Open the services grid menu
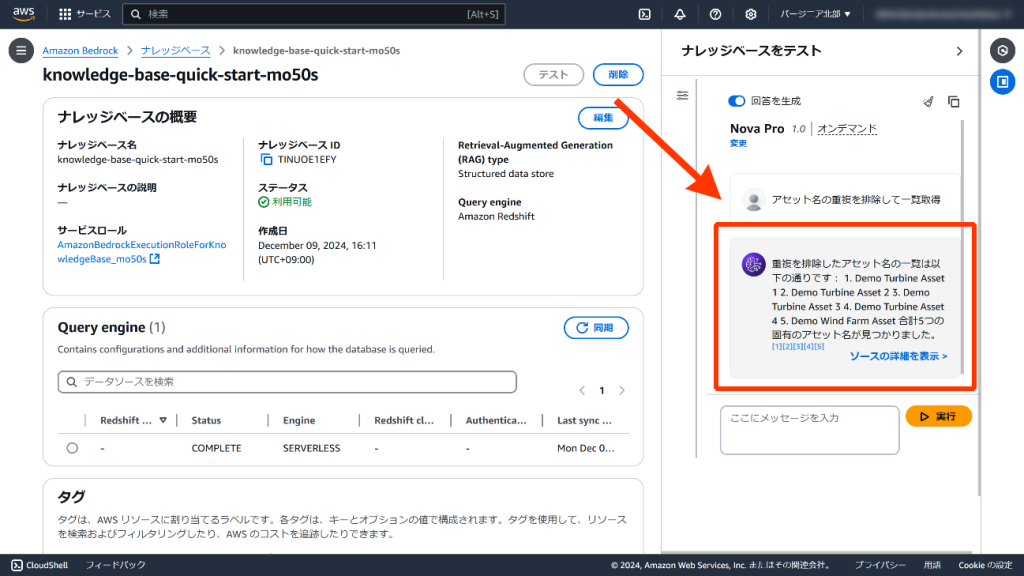 (65, 14)
